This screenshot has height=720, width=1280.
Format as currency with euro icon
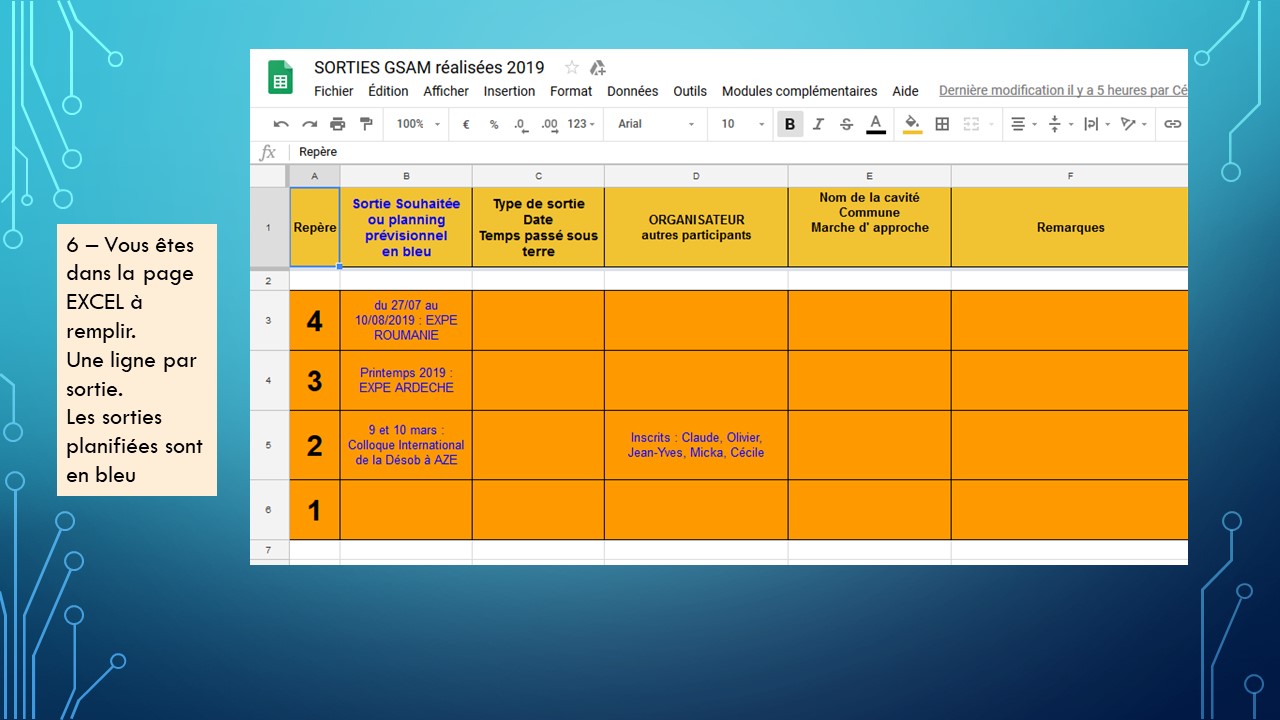pos(465,124)
